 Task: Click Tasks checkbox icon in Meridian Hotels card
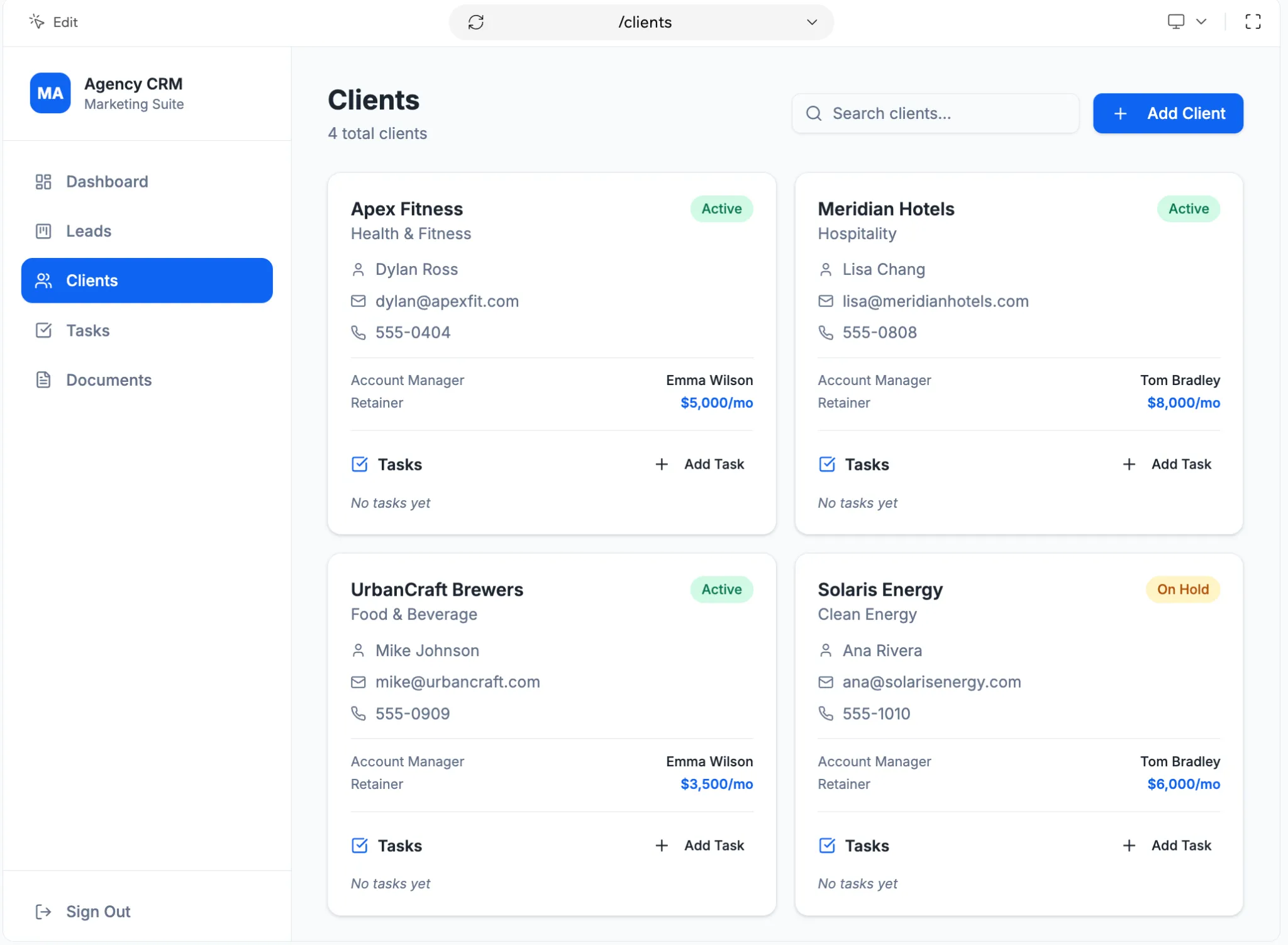pos(827,464)
